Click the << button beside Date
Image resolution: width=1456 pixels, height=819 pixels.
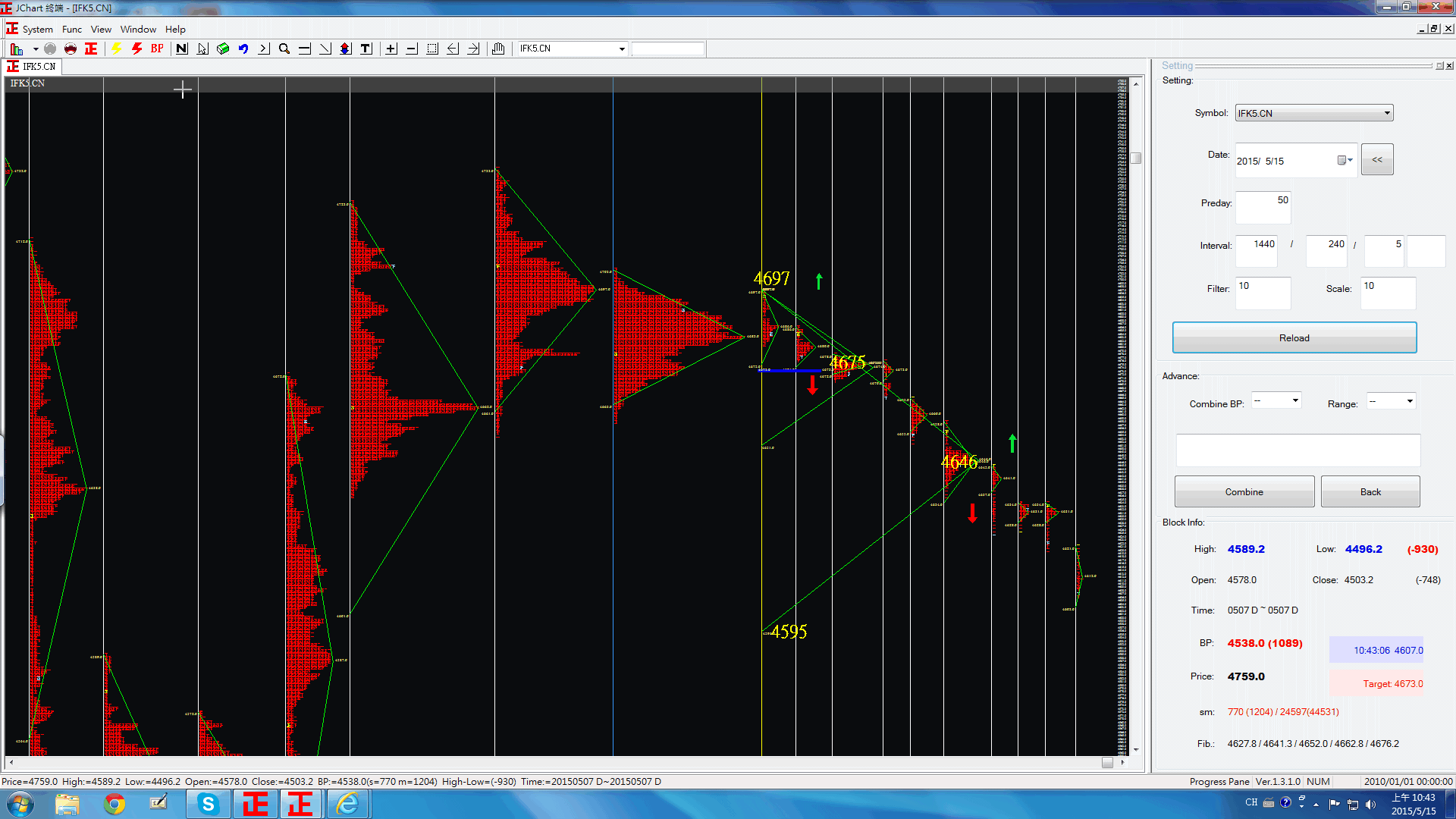click(x=1377, y=159)
